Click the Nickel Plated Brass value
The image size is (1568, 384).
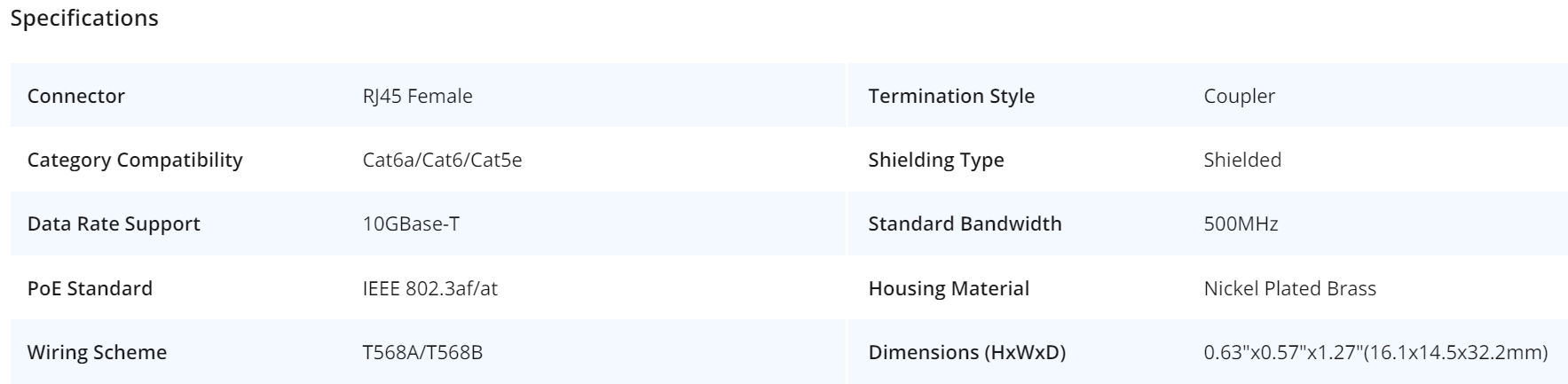click(x=1290, y=288)
